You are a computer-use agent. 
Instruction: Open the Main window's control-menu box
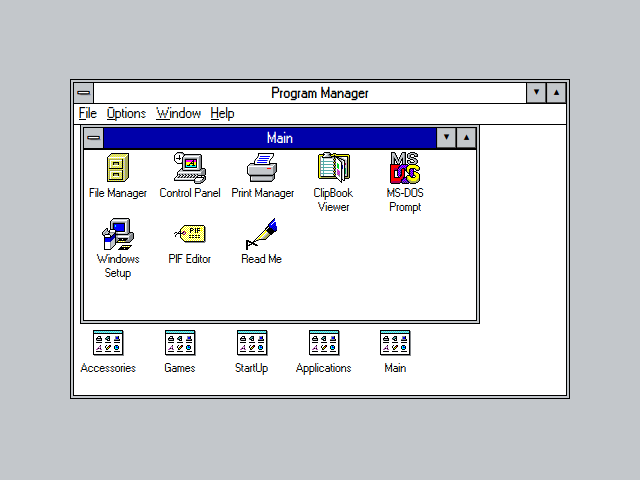point(93,138)
